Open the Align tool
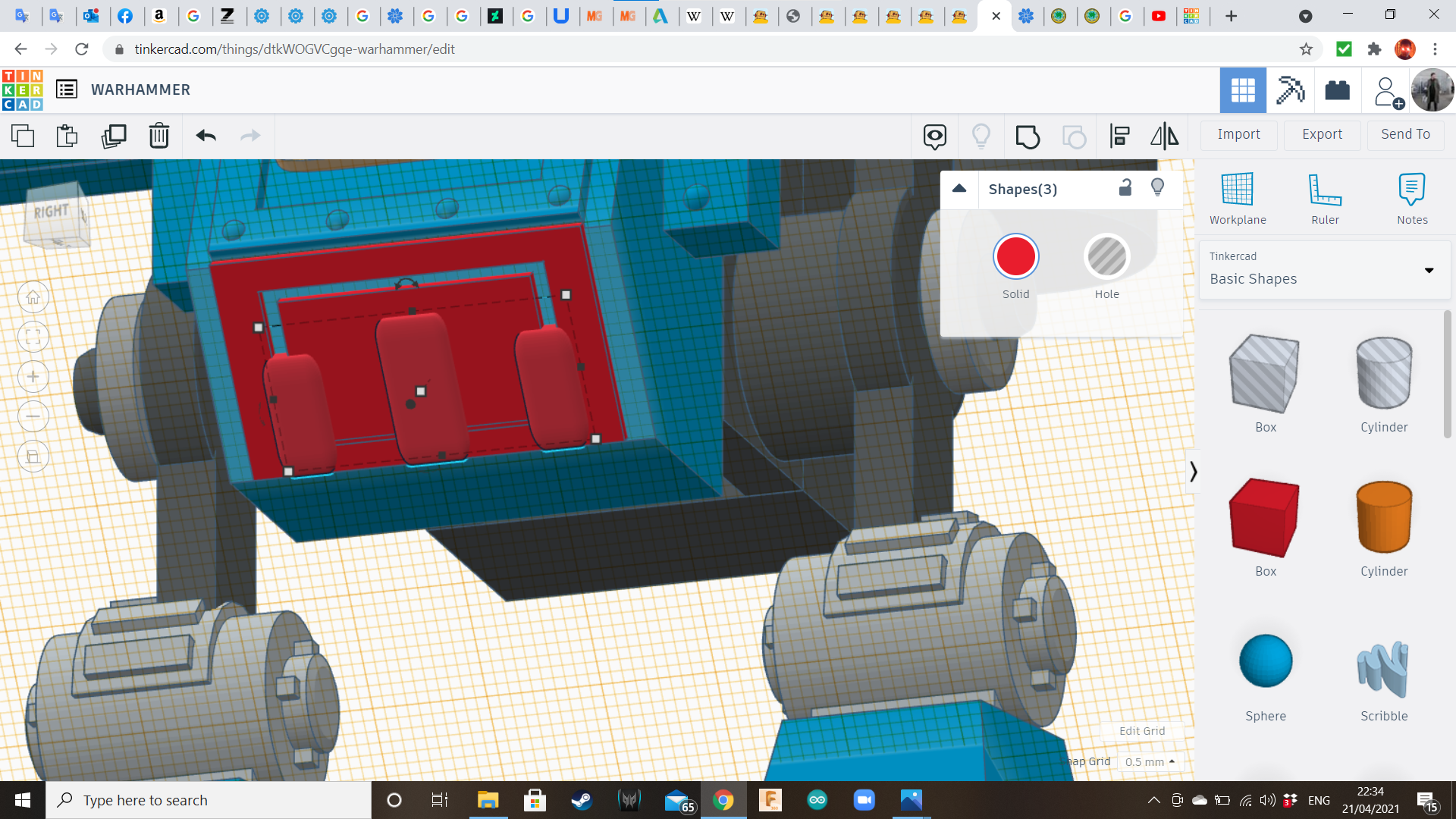Screen dimensions: 1456x819 pos(1120,136)
